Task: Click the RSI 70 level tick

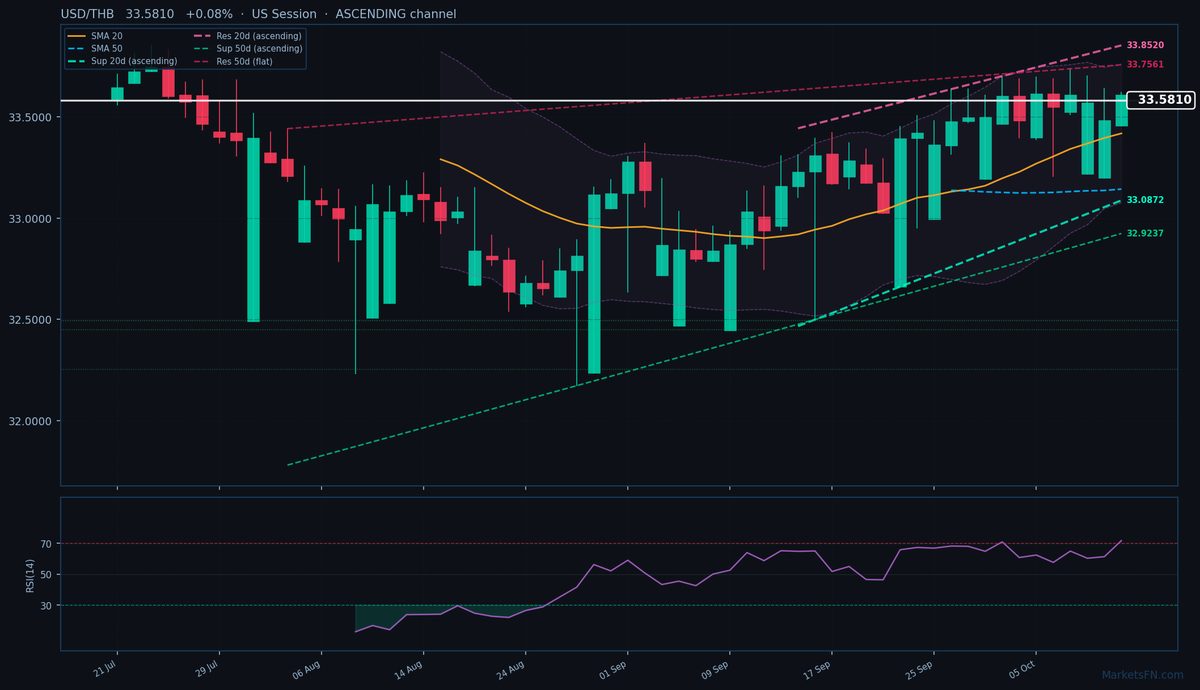Action: [46, 544]
